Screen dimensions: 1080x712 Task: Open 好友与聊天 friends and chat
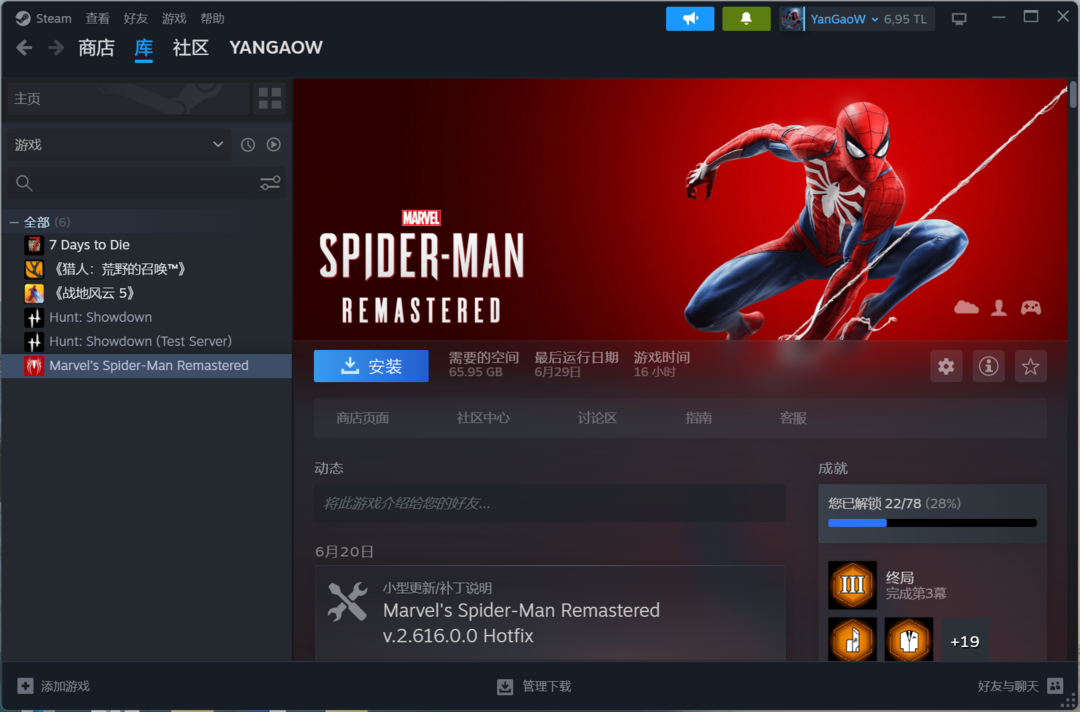point(1021,686)
